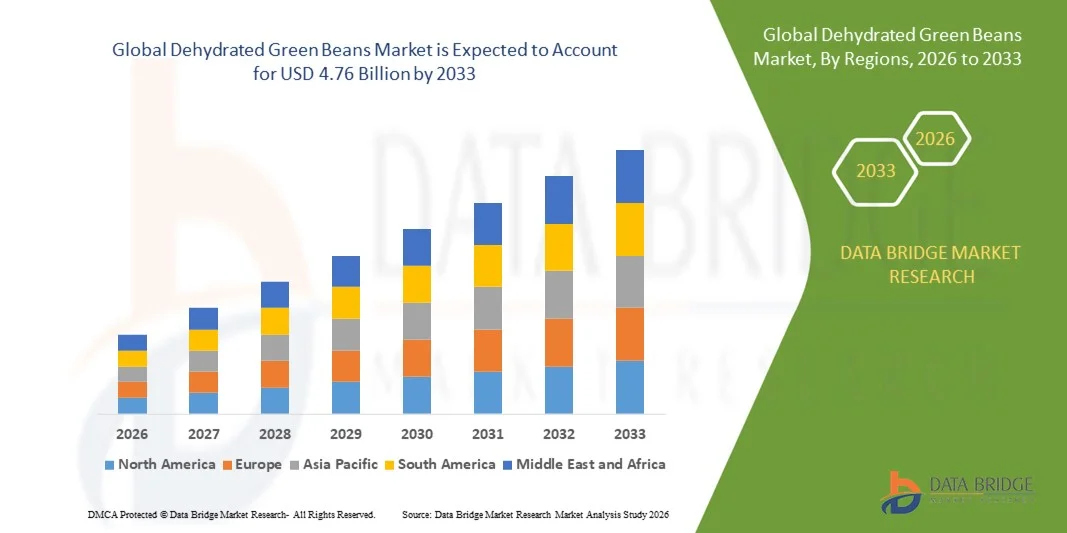The image size is (1067, 533).
Task: Click the 2029 x-axis year label
Action: (346, 434)
